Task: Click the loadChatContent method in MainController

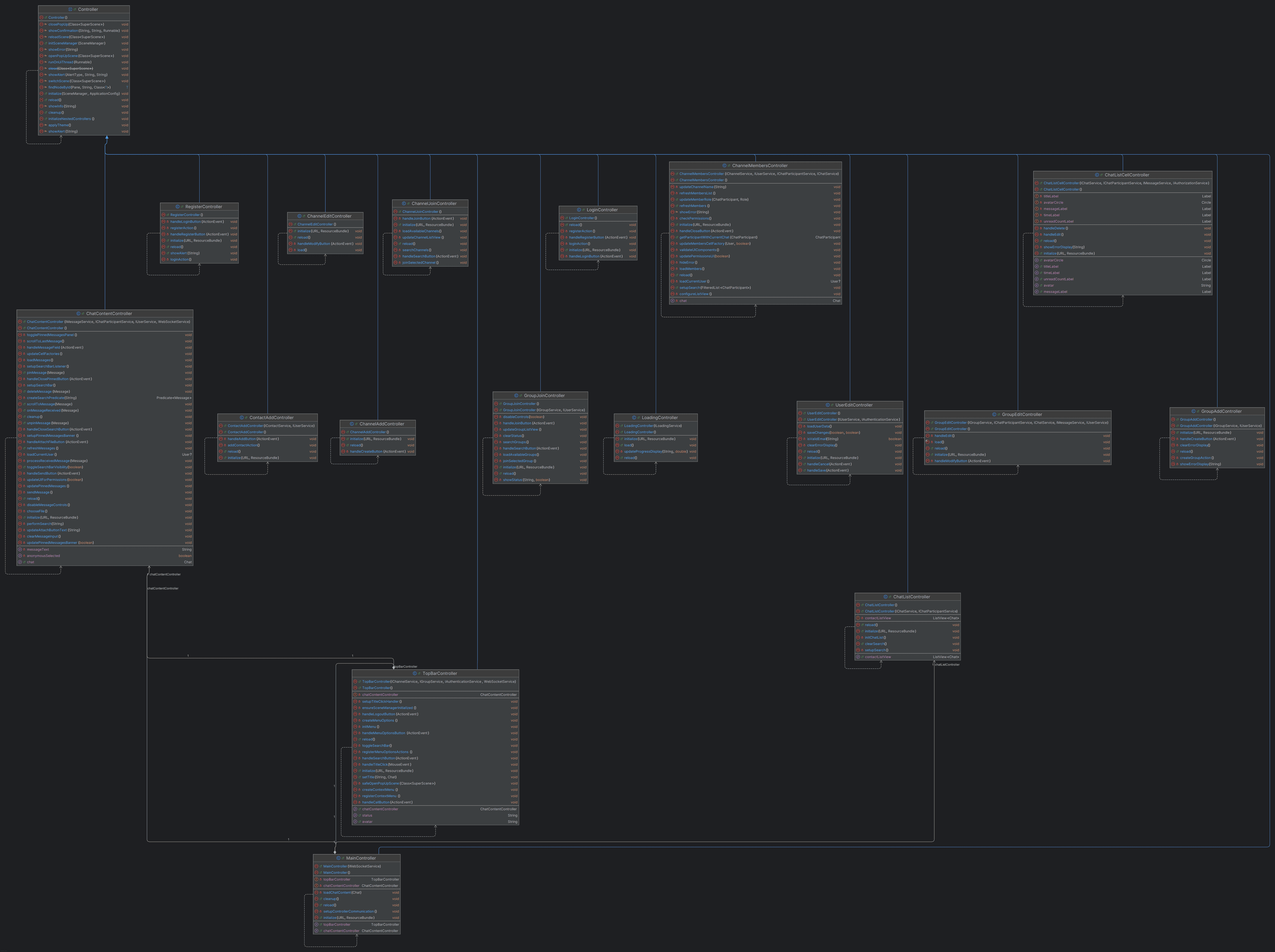Action: pos(336,893)
